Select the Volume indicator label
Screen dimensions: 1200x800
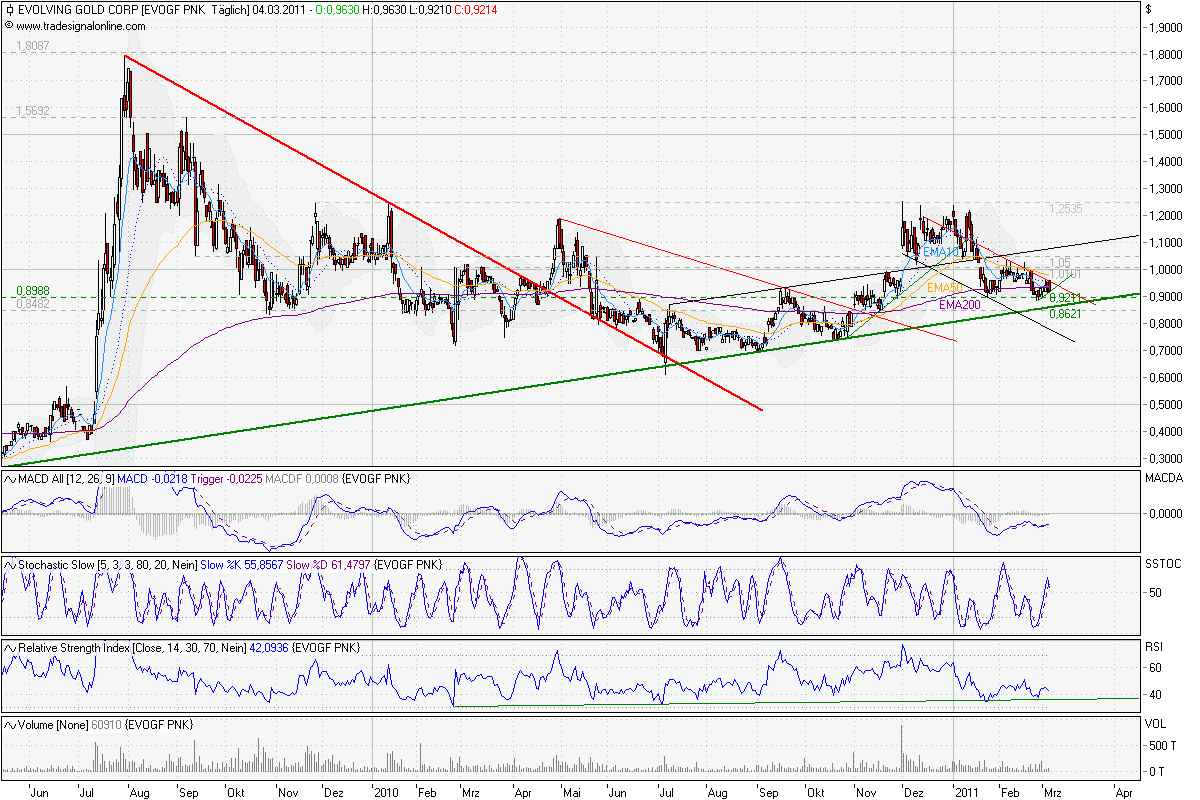pyautogui.click(x=36, y=723)
